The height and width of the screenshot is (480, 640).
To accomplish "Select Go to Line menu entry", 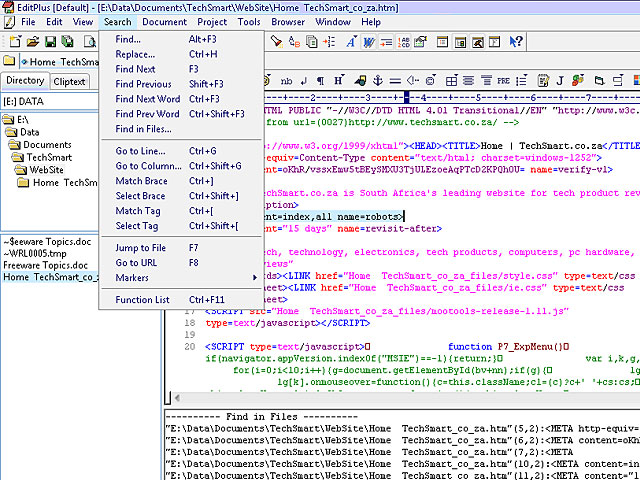I will (x=141, y=151).
